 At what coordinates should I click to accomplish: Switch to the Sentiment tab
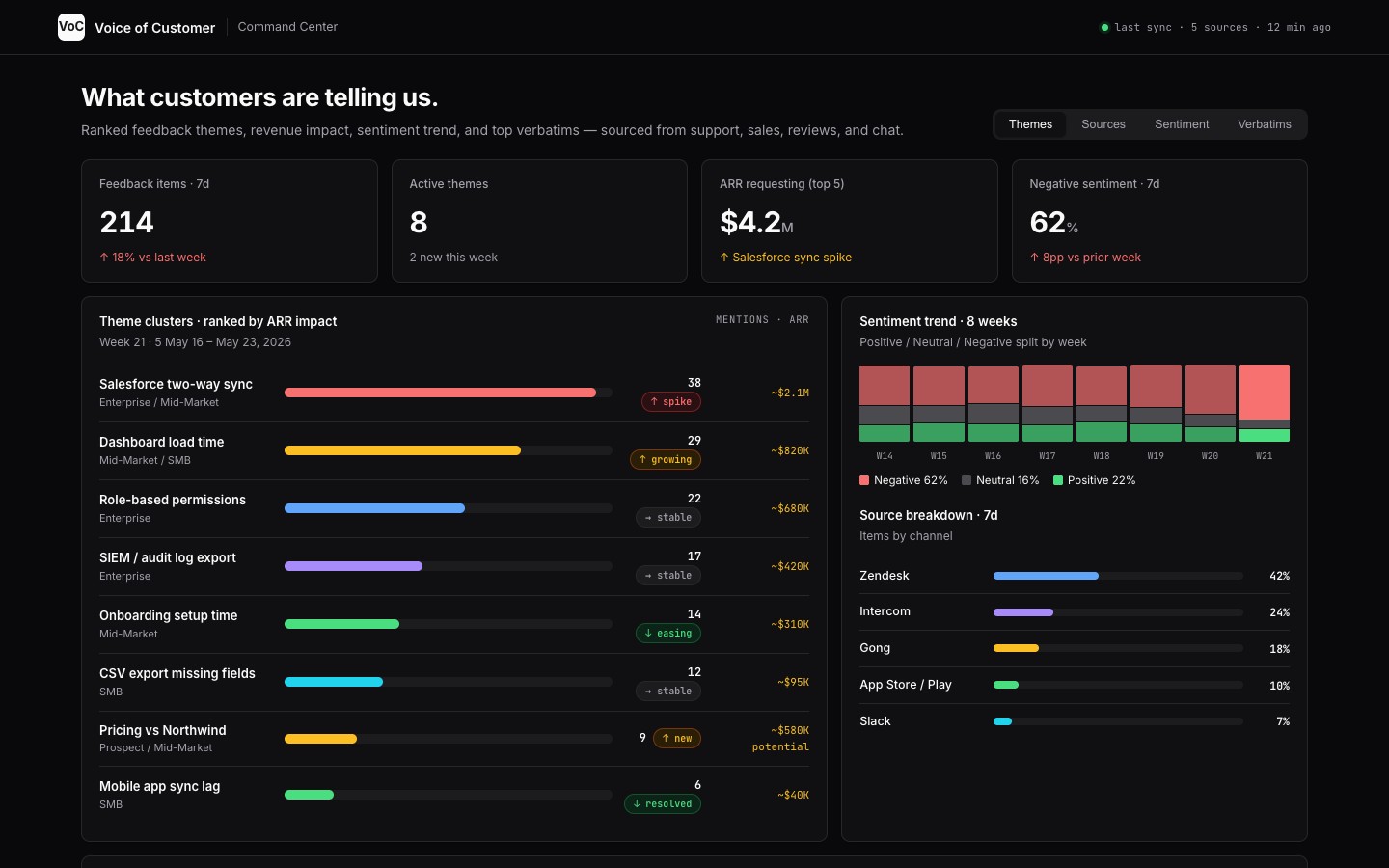[1182, 124]
